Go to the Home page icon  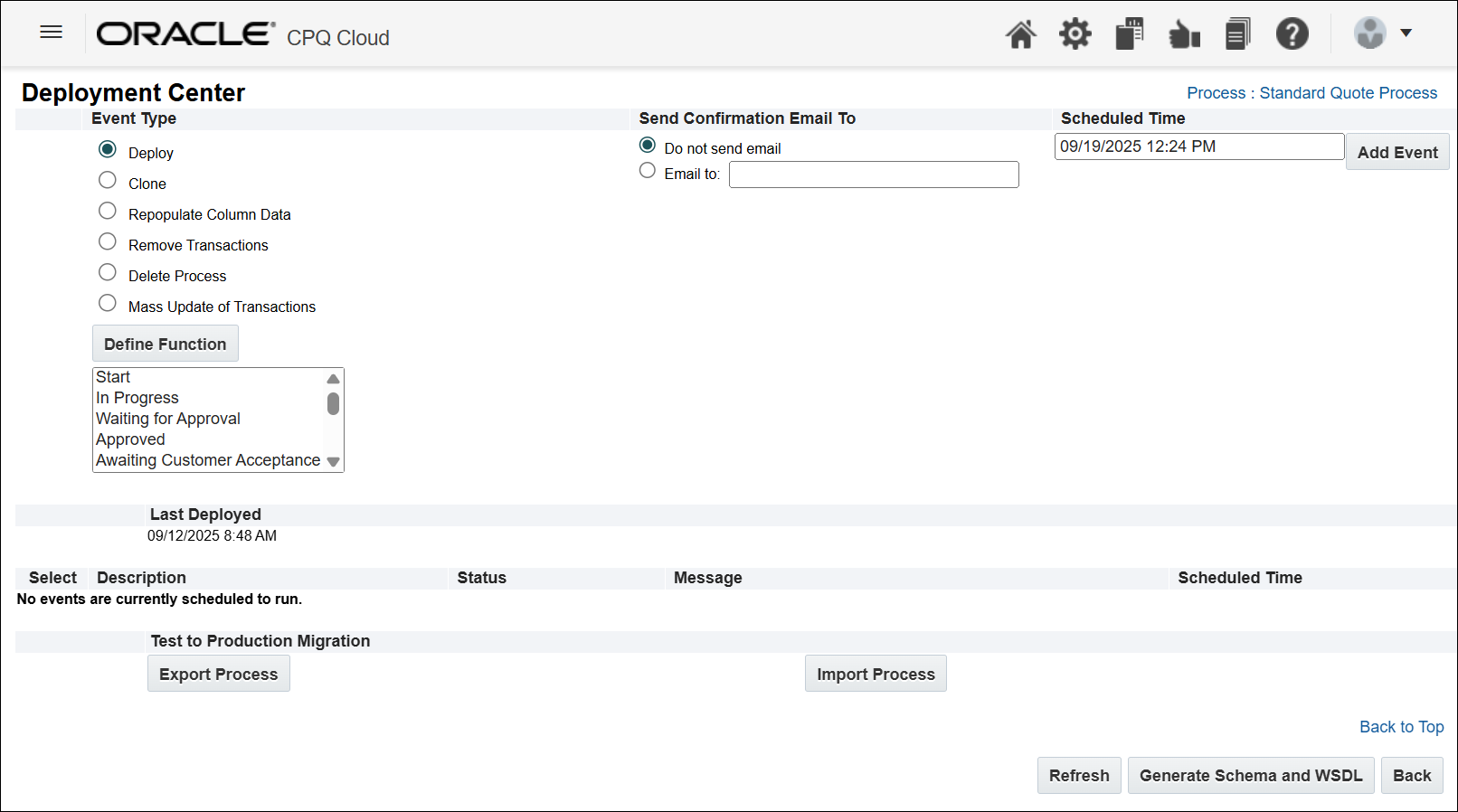point(1020,34)
